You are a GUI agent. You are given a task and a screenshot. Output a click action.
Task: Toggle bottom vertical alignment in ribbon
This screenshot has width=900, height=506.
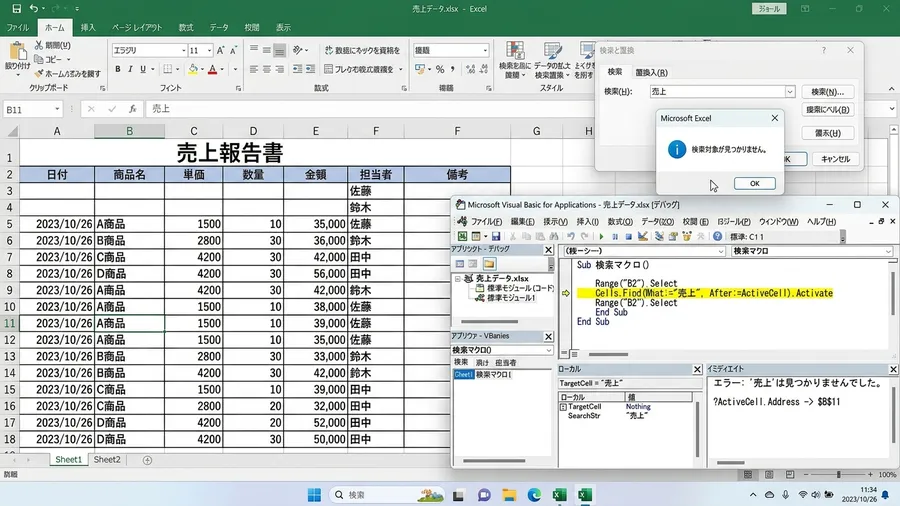click(x=280, y=51)
